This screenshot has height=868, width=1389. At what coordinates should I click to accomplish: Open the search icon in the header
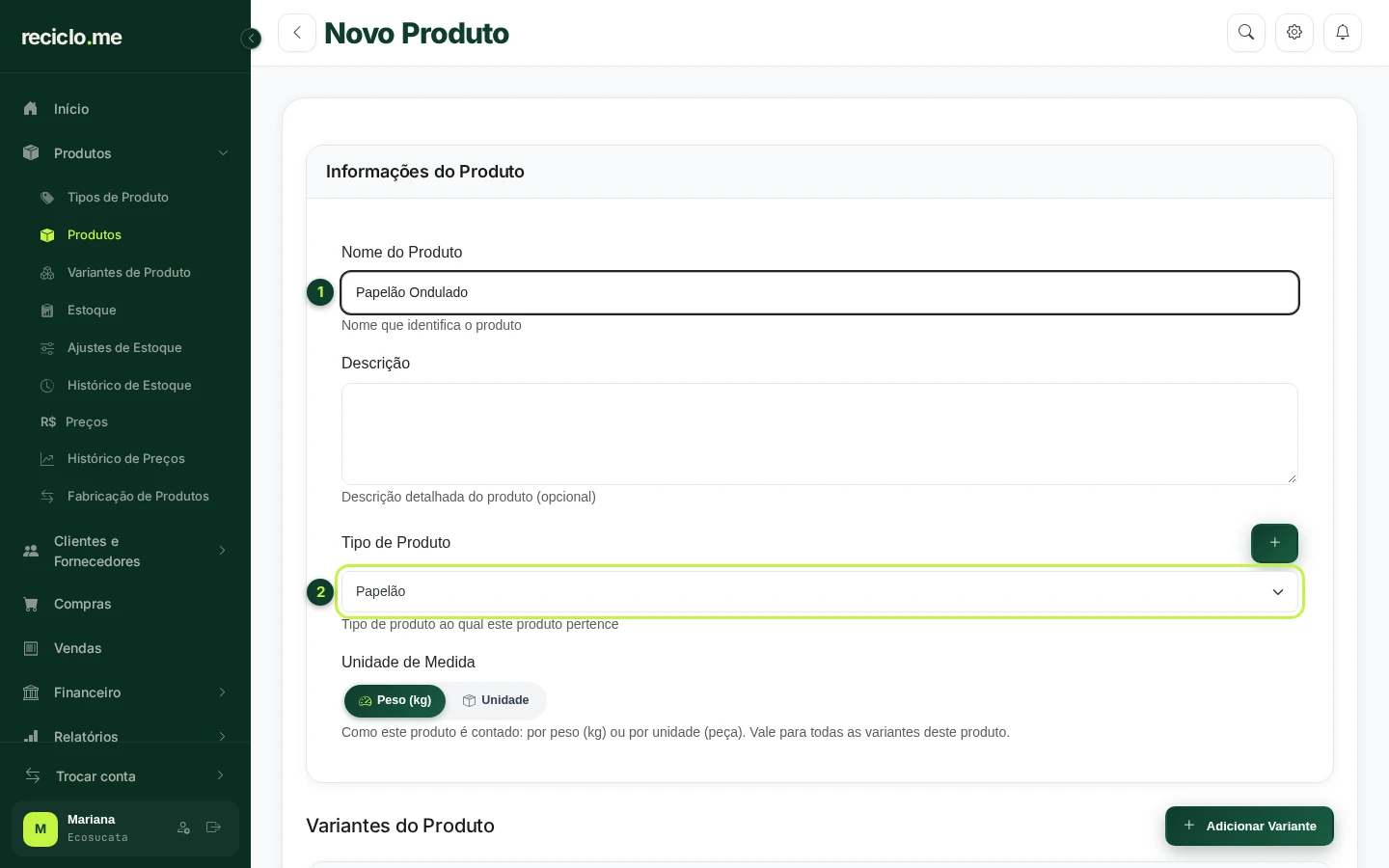[x=1246, y=33]
